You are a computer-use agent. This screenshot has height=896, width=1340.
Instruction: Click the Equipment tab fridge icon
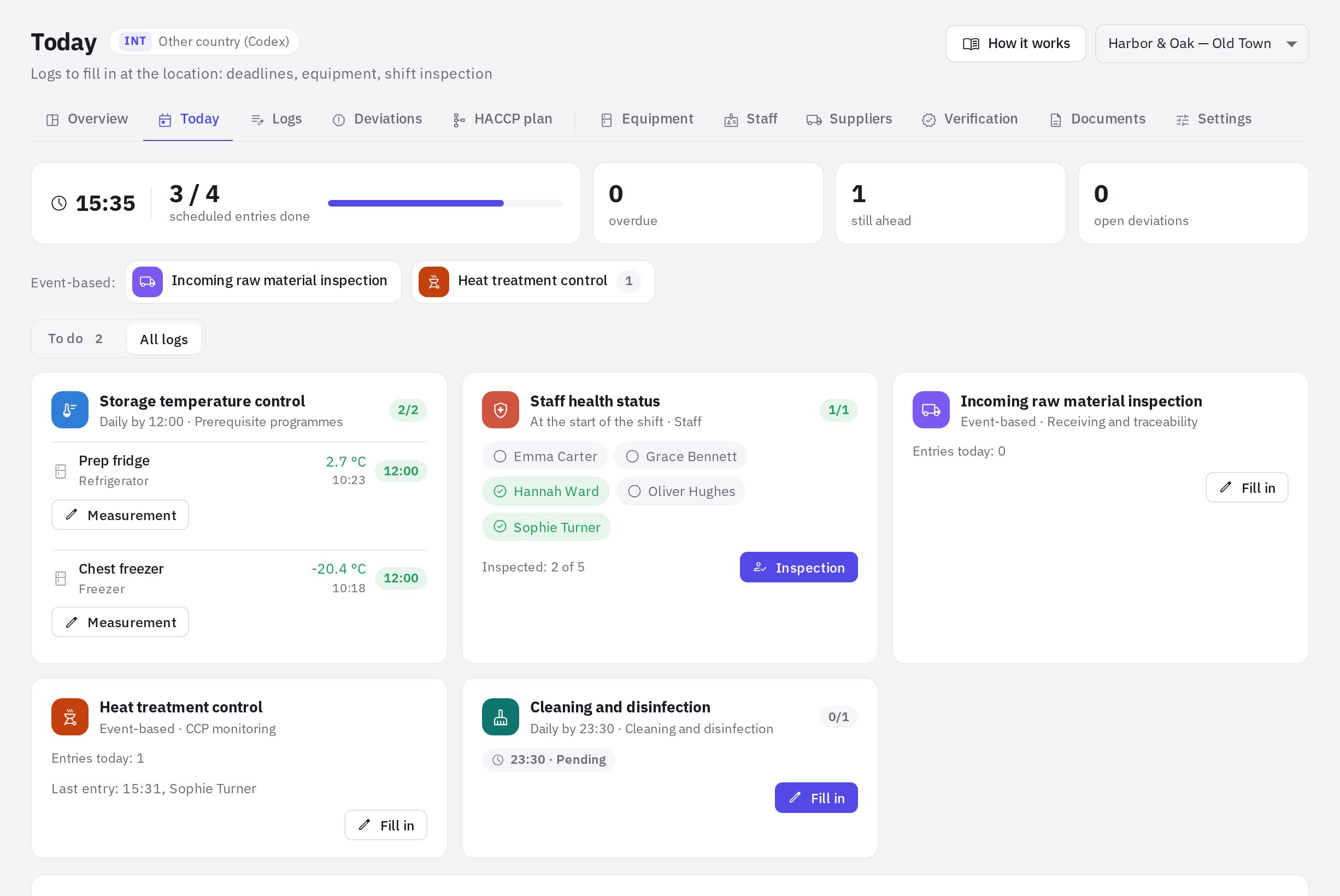point(607,120)
